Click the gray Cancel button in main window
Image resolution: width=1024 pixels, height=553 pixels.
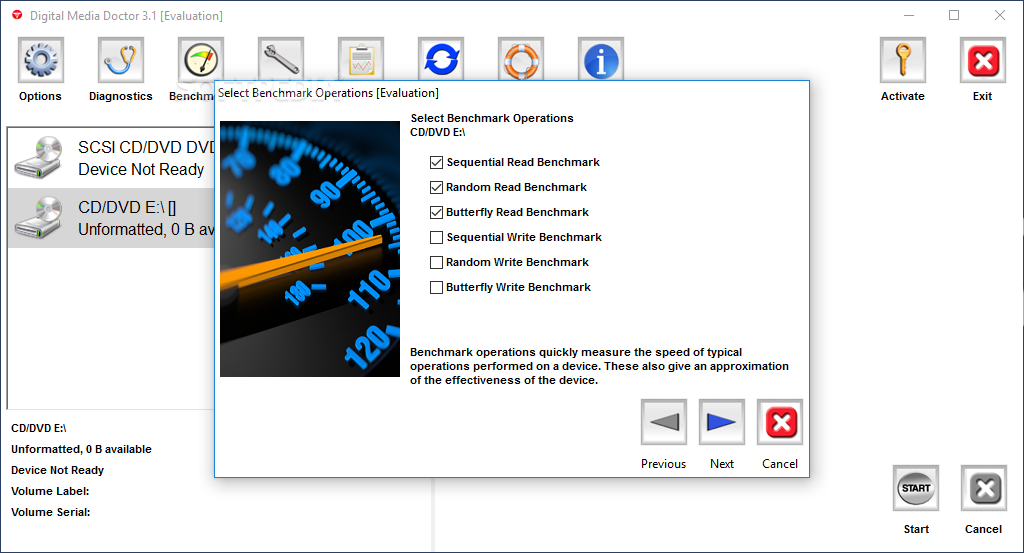[x=984, y=488]
